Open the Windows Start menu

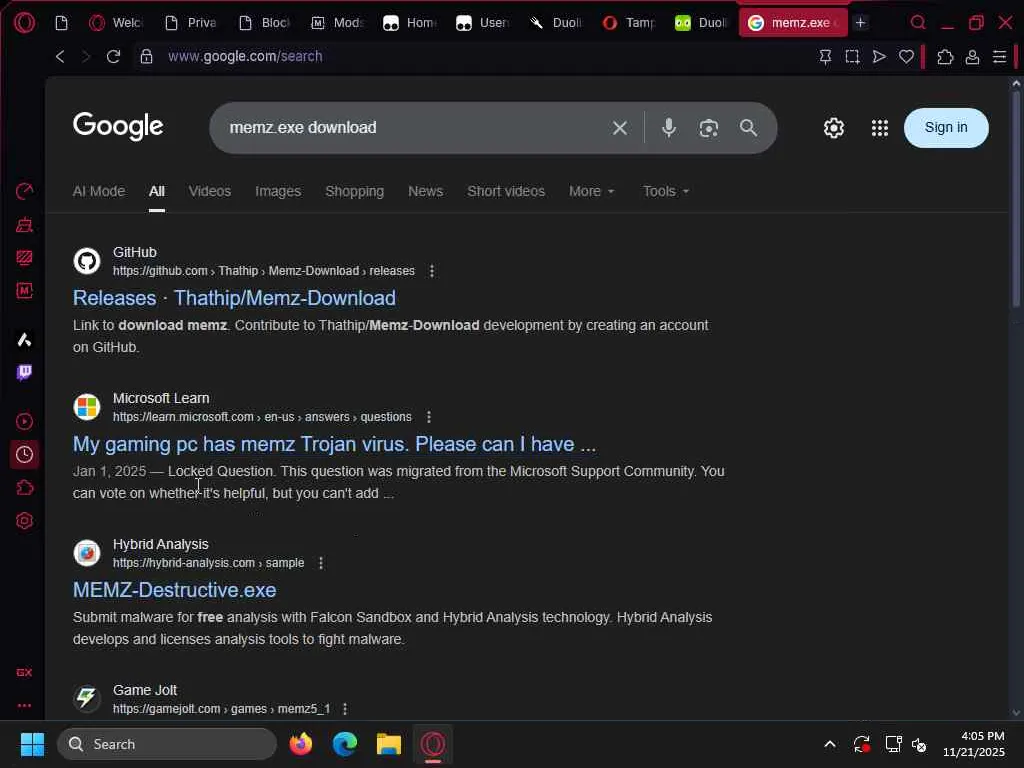32,744
